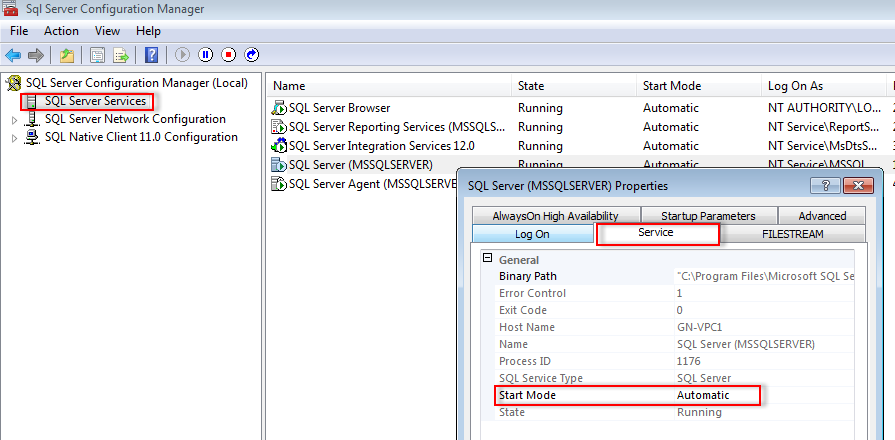Viewport: 895px width, 440px height.
Task: Open the Help menu
Action: 148,31
